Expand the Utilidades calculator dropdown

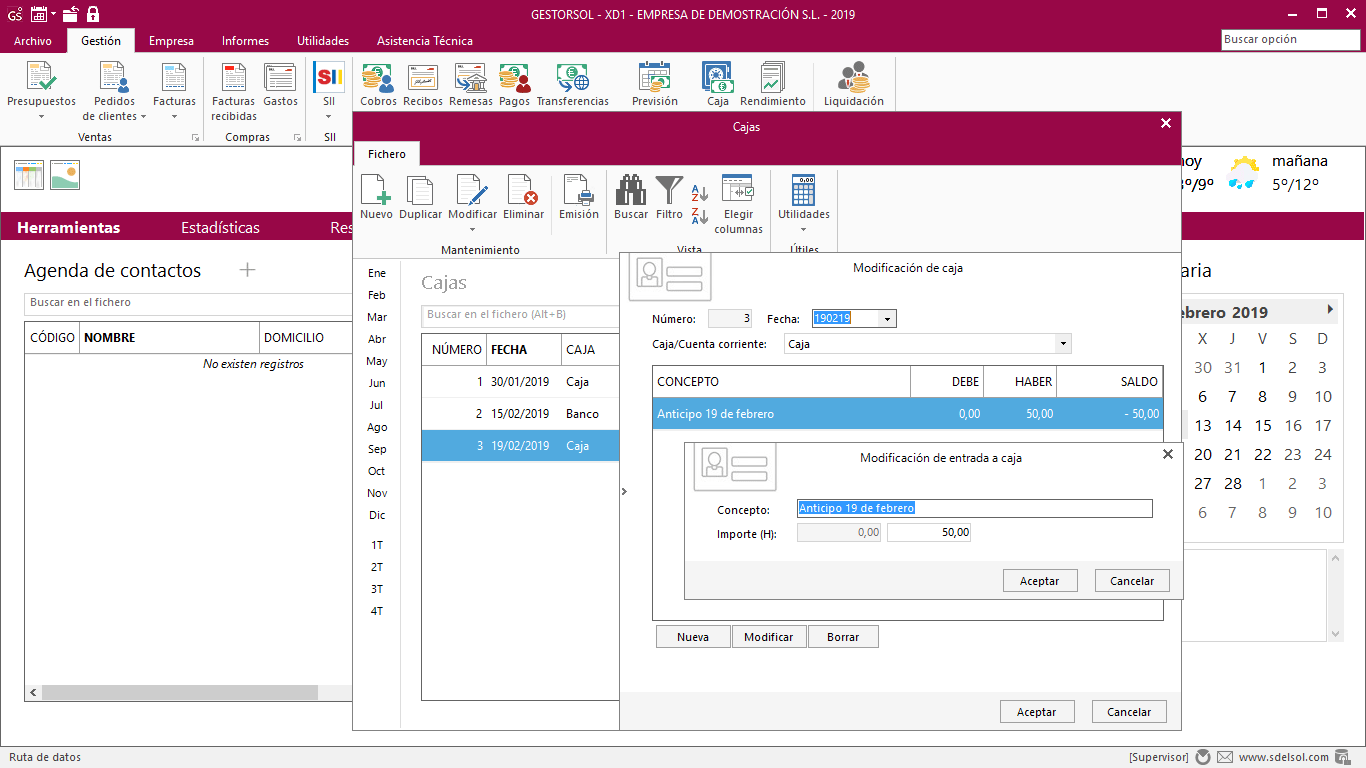(803, 230)
